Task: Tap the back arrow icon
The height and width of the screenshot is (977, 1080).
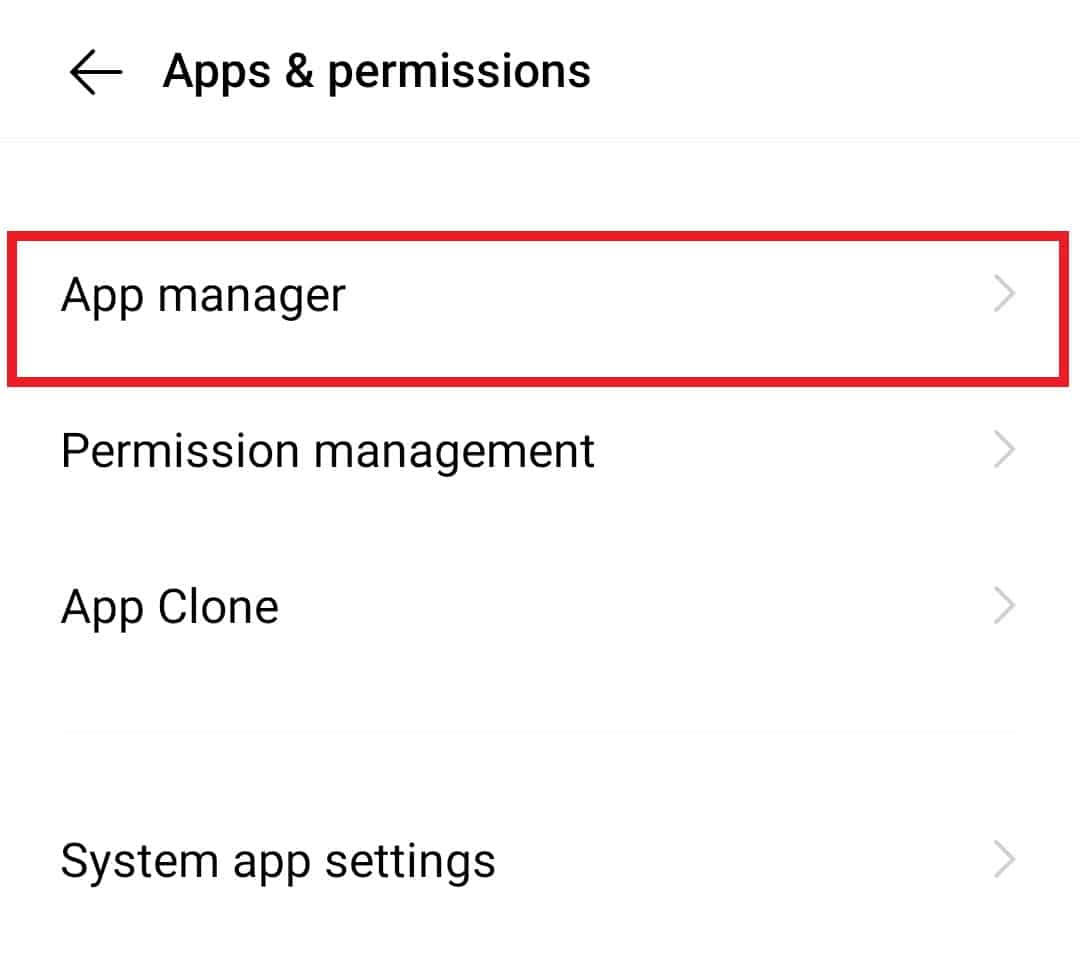Action: (96, 72)
